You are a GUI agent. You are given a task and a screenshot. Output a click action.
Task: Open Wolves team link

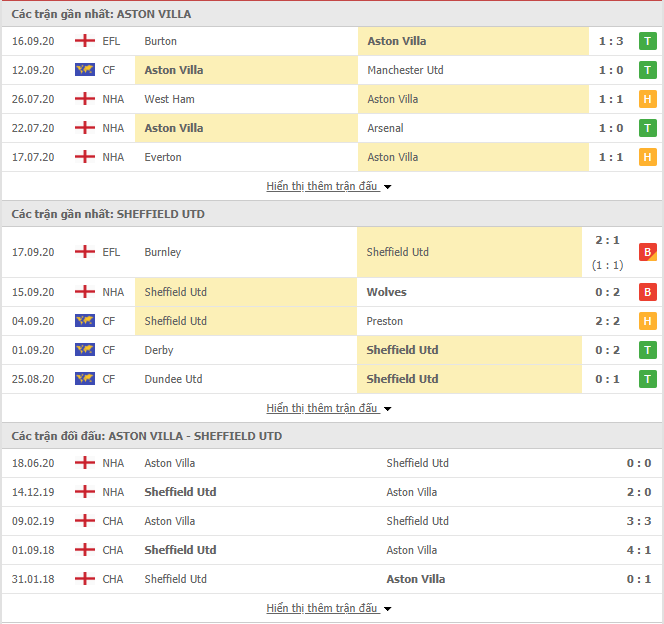[x=386, y=292]
